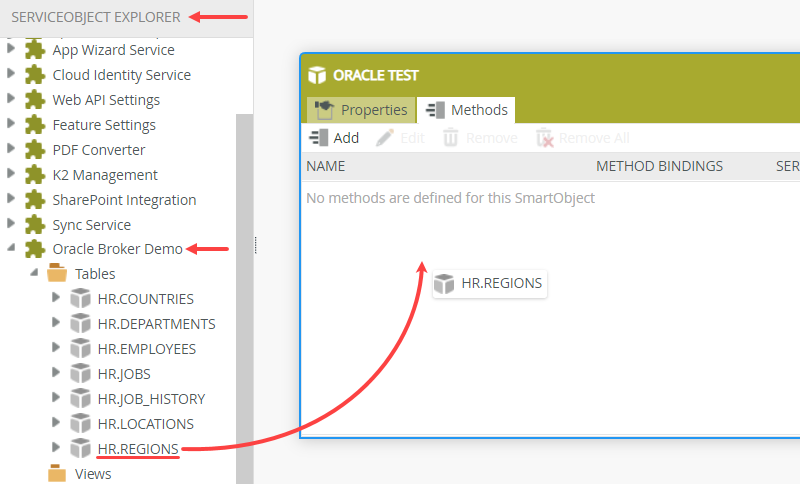Collapse the Tables folder node
Viewport: 800px width, 484px height.
[34, 273]
